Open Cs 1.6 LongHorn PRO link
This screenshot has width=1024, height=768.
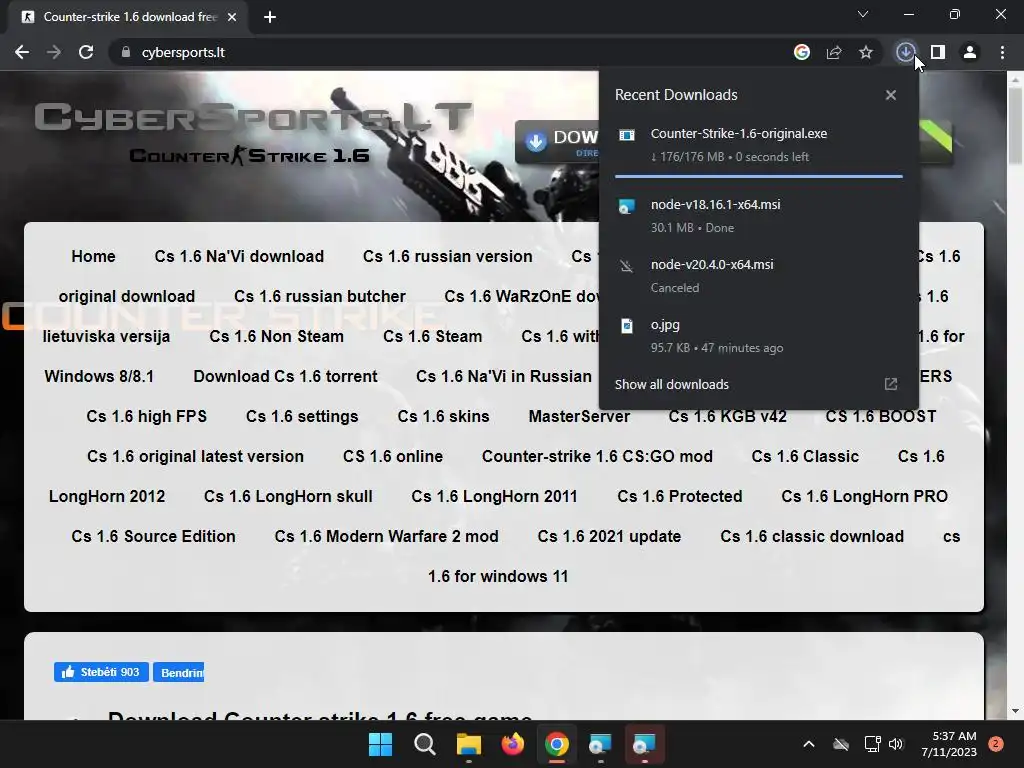coord(864,496)
